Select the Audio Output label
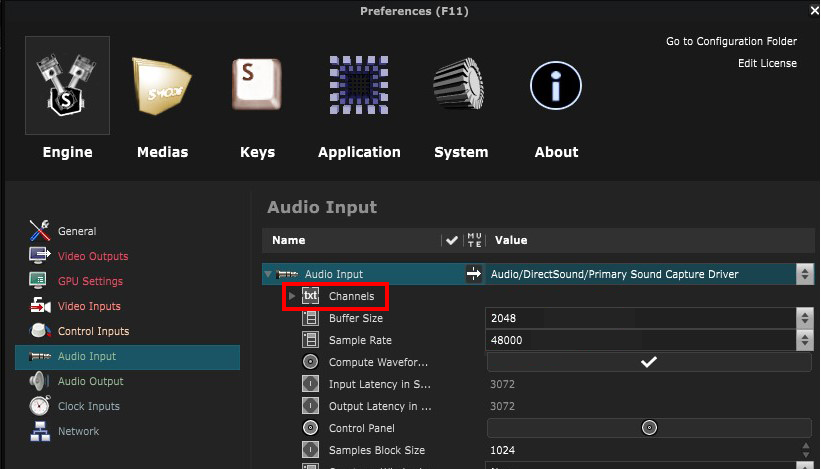Screen dimensions: 821x469 click(91, 381)
